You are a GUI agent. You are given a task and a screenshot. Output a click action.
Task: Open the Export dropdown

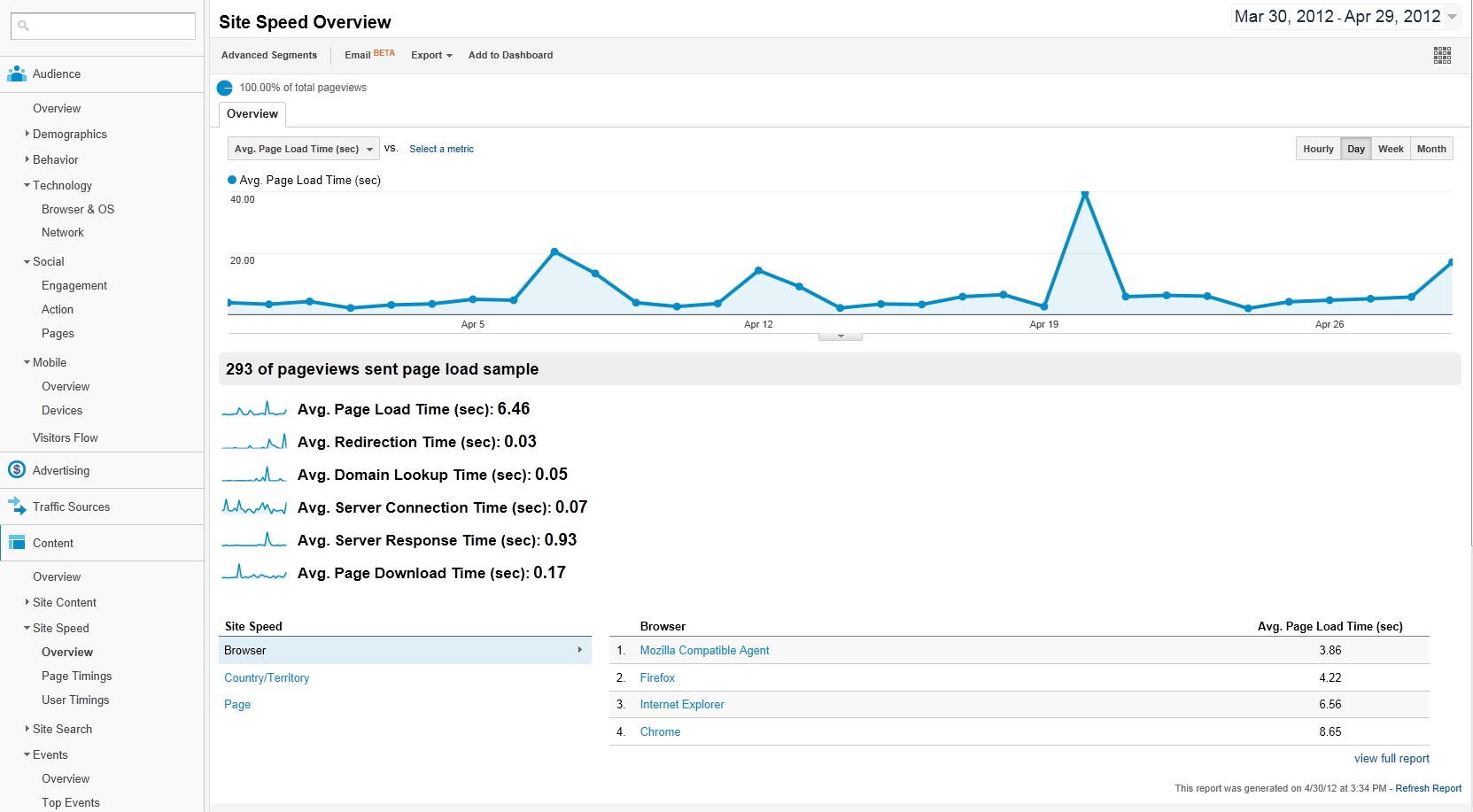(431, 55)
